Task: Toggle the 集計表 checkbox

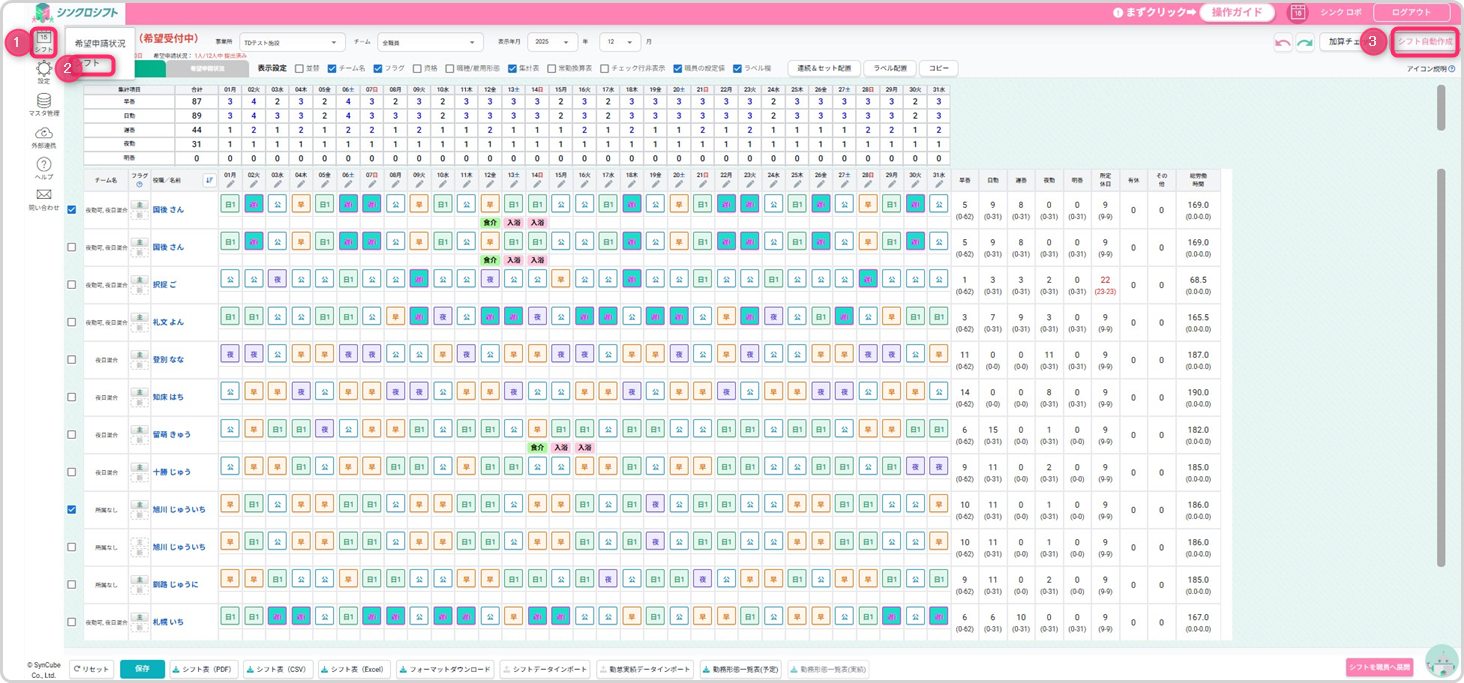Action: (x=510, y=69)
